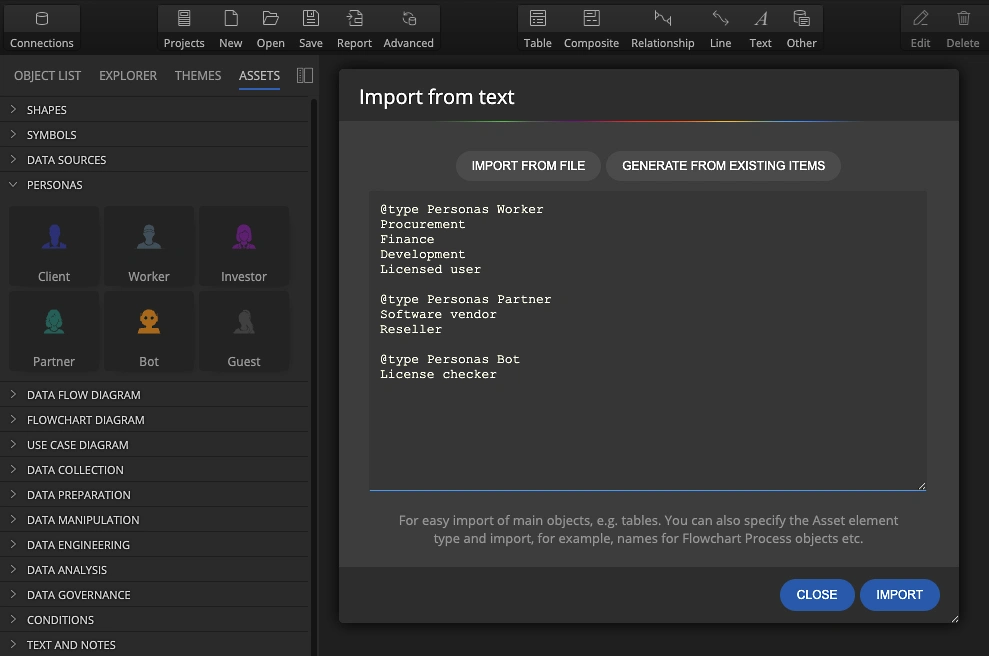
Task: Expand the Data Engineering section
Action: [x=155, y=545]
